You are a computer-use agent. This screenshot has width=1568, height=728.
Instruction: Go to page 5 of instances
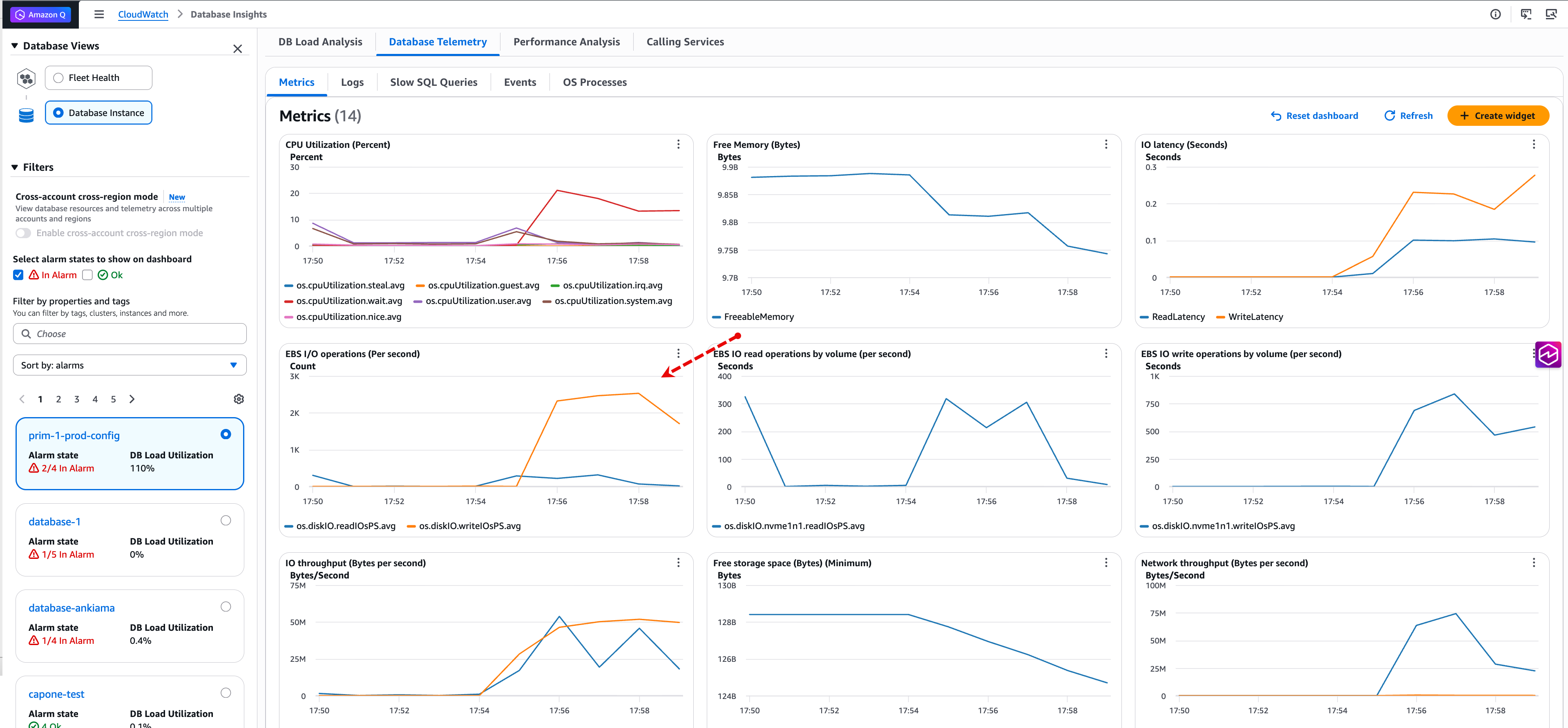(113, 399)
